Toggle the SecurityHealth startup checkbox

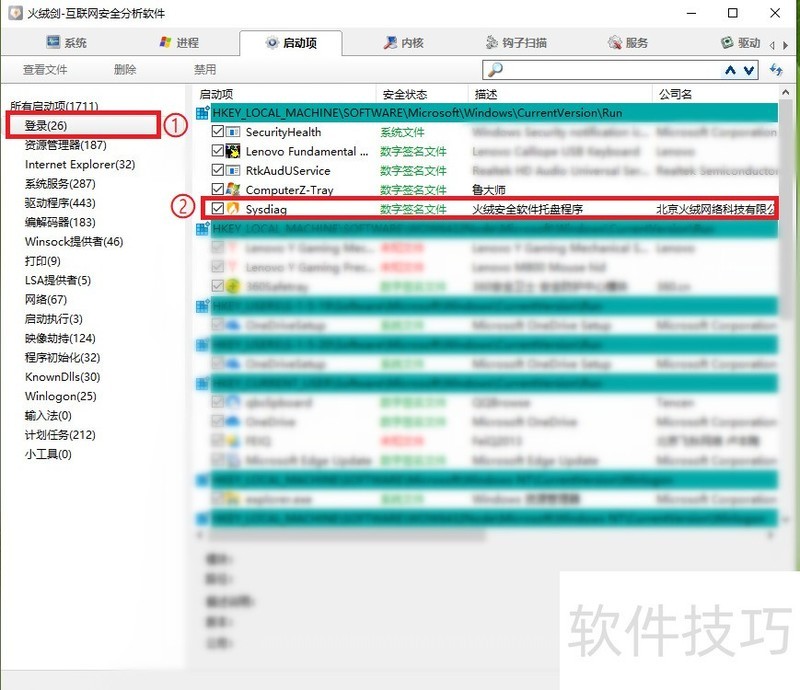217,131
